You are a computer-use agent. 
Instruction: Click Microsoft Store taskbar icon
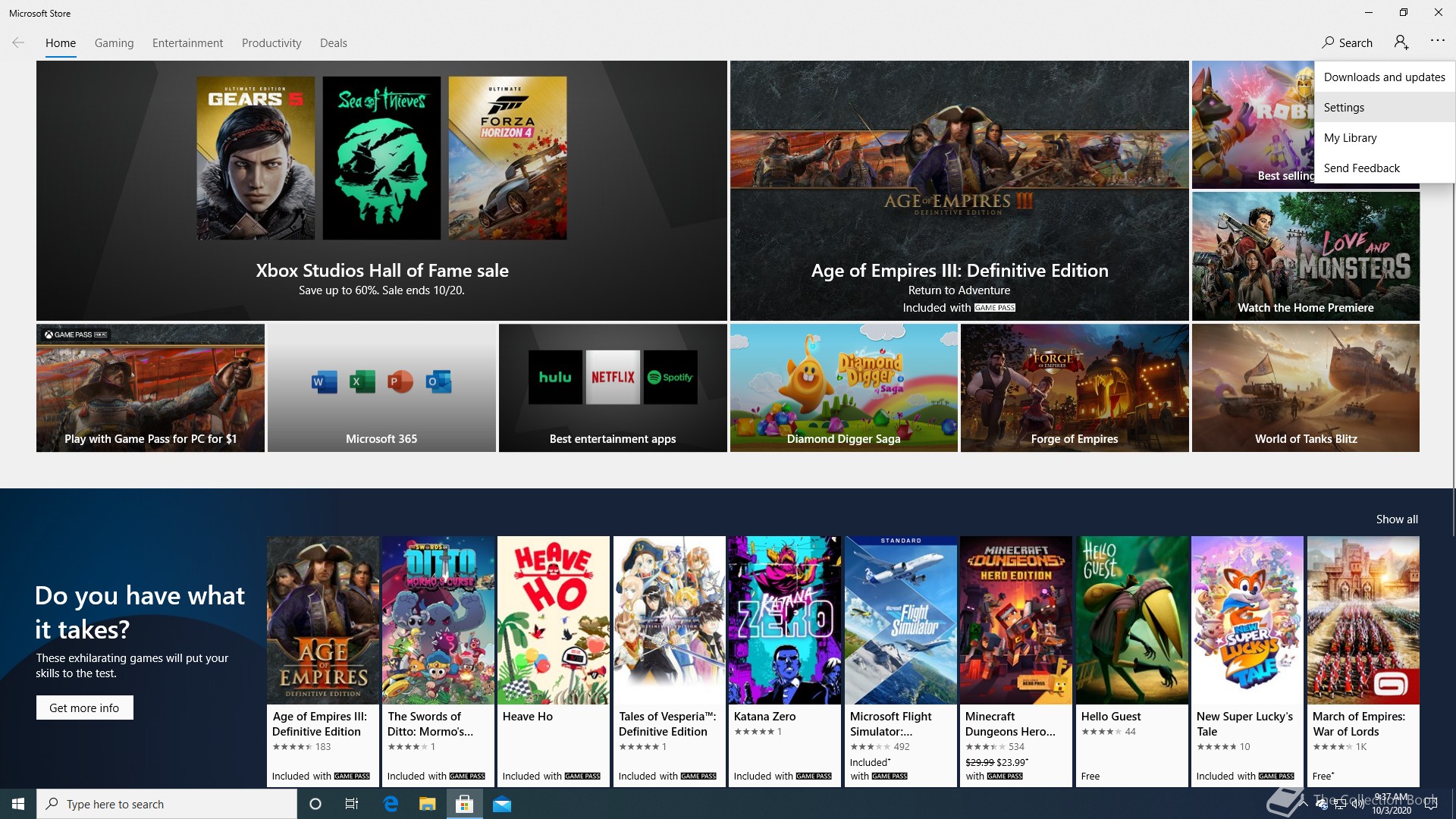pos(464,804)
